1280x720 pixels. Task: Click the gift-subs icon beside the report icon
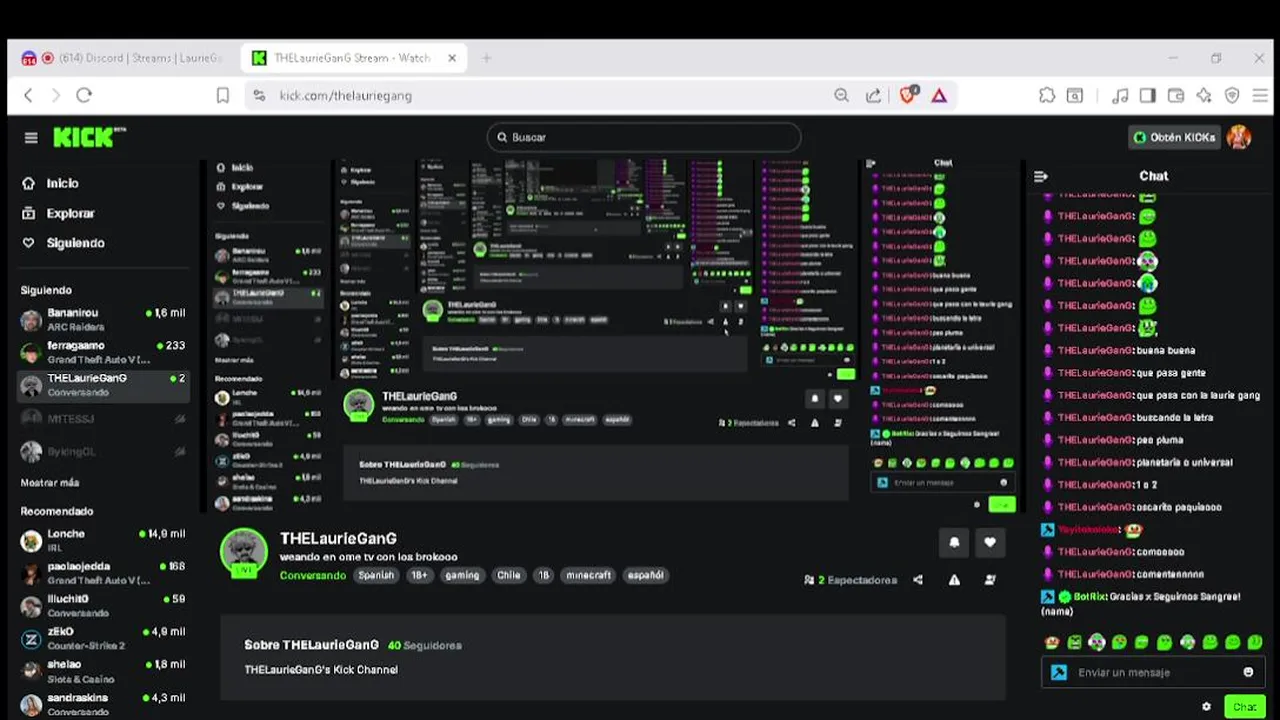pyautogui.click(x=990, y=580)
